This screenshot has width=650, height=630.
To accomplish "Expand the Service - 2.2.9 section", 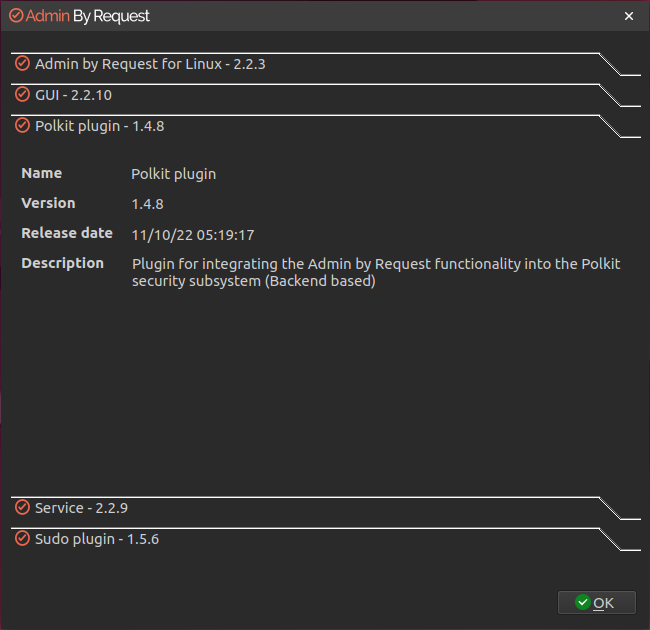I will tap(325, 508).
